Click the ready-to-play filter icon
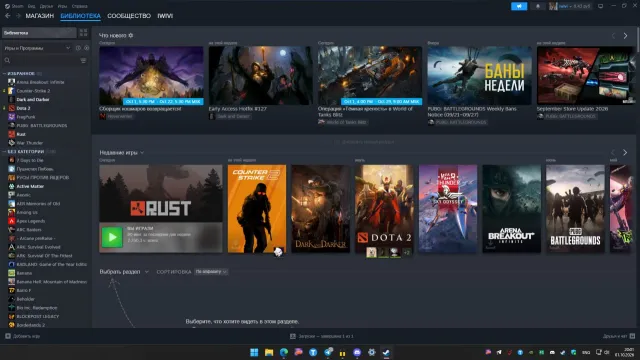This screenshot has height=360, width=640. (86, 48)
